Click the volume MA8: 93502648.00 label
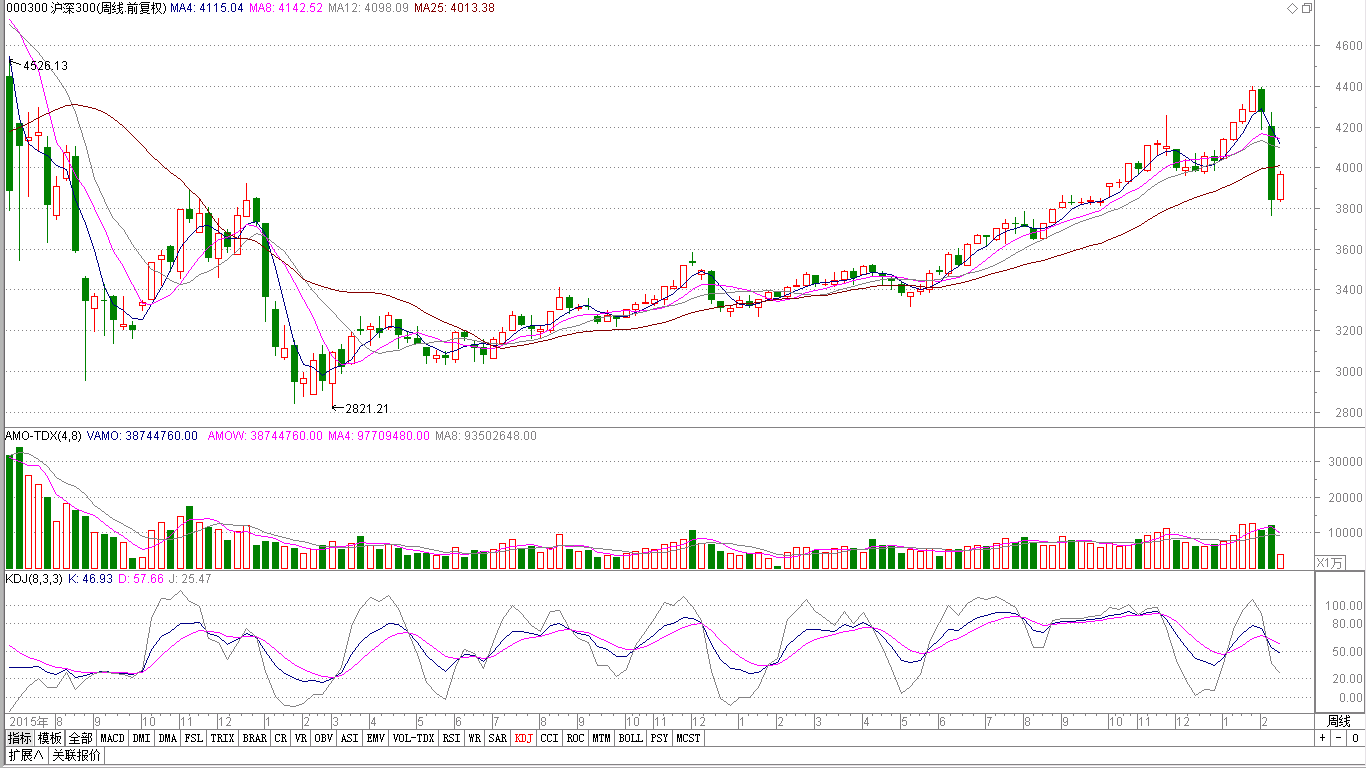The image size is (1366, 768). point(485,436)
